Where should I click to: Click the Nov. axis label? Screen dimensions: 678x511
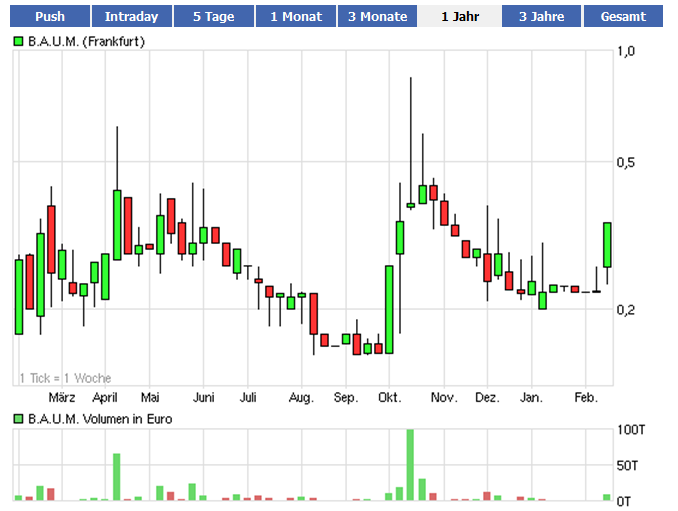coord(444,397)
